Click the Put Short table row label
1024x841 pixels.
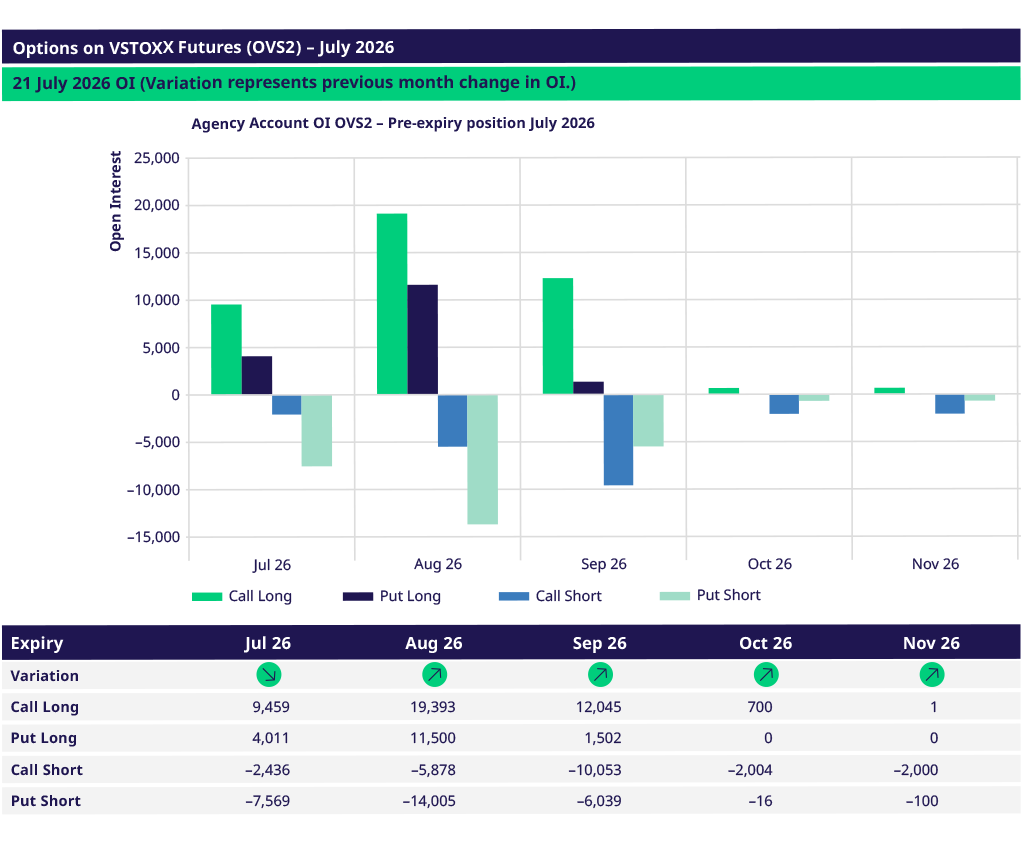pyautogui.click(x=46, y=801)
